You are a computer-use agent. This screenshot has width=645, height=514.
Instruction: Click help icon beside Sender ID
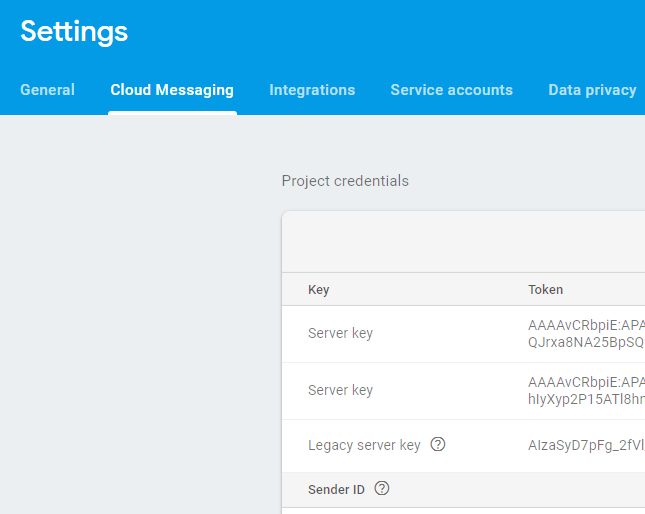point(381,489)
